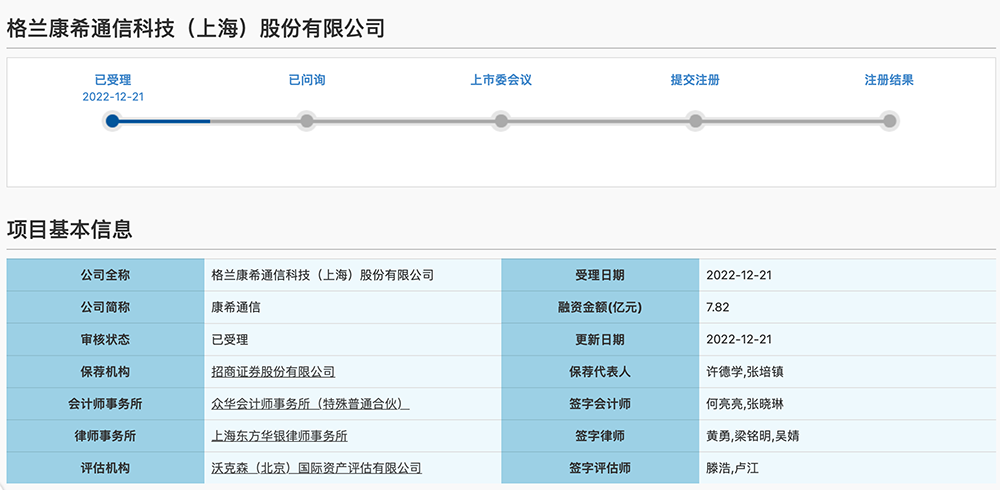Screen dimensions: 1000x490
Task: Click the 注册结果 timeline dot
Action: (x=889, y=121)
